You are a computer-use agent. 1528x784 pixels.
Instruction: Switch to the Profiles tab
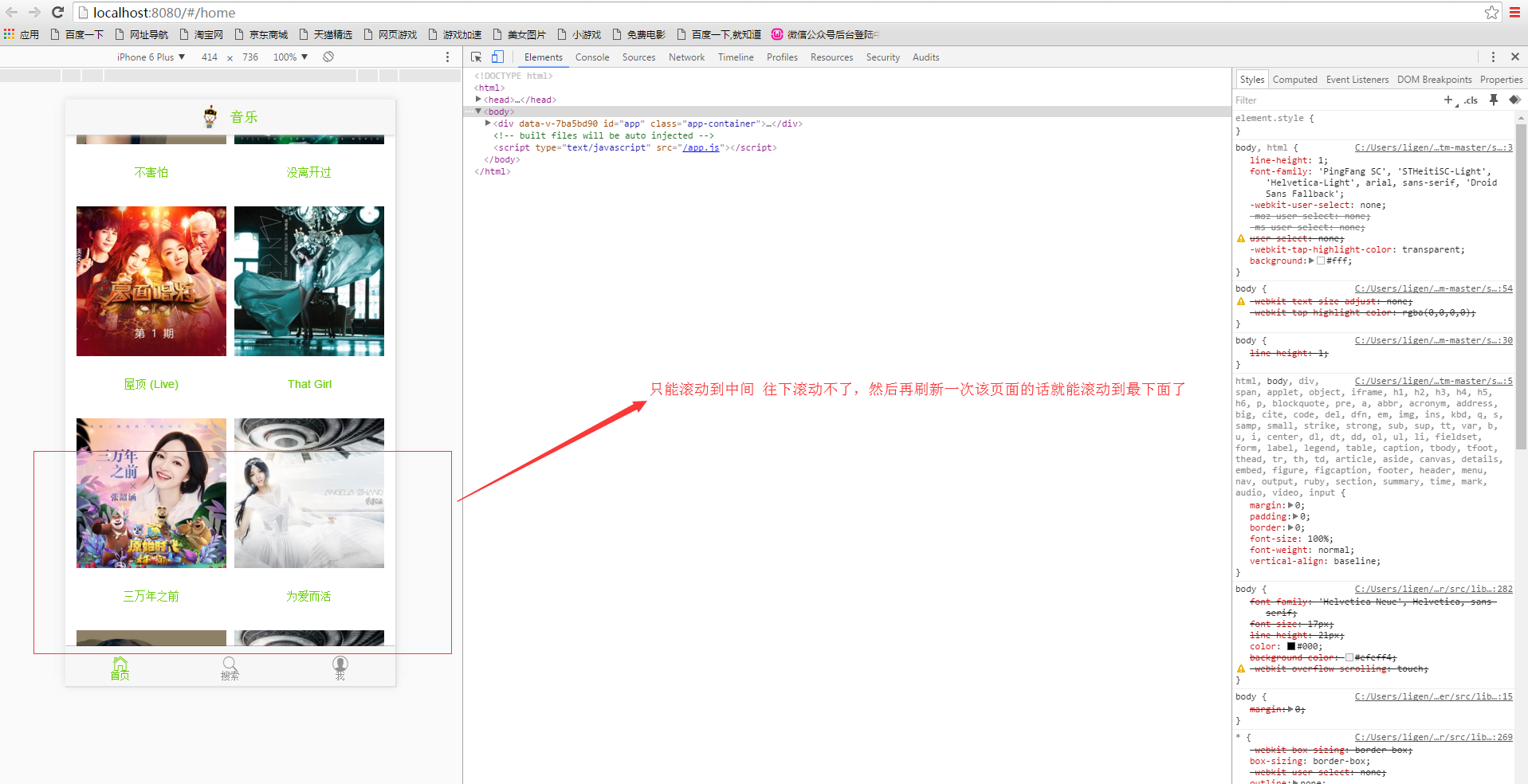point(782,57)
